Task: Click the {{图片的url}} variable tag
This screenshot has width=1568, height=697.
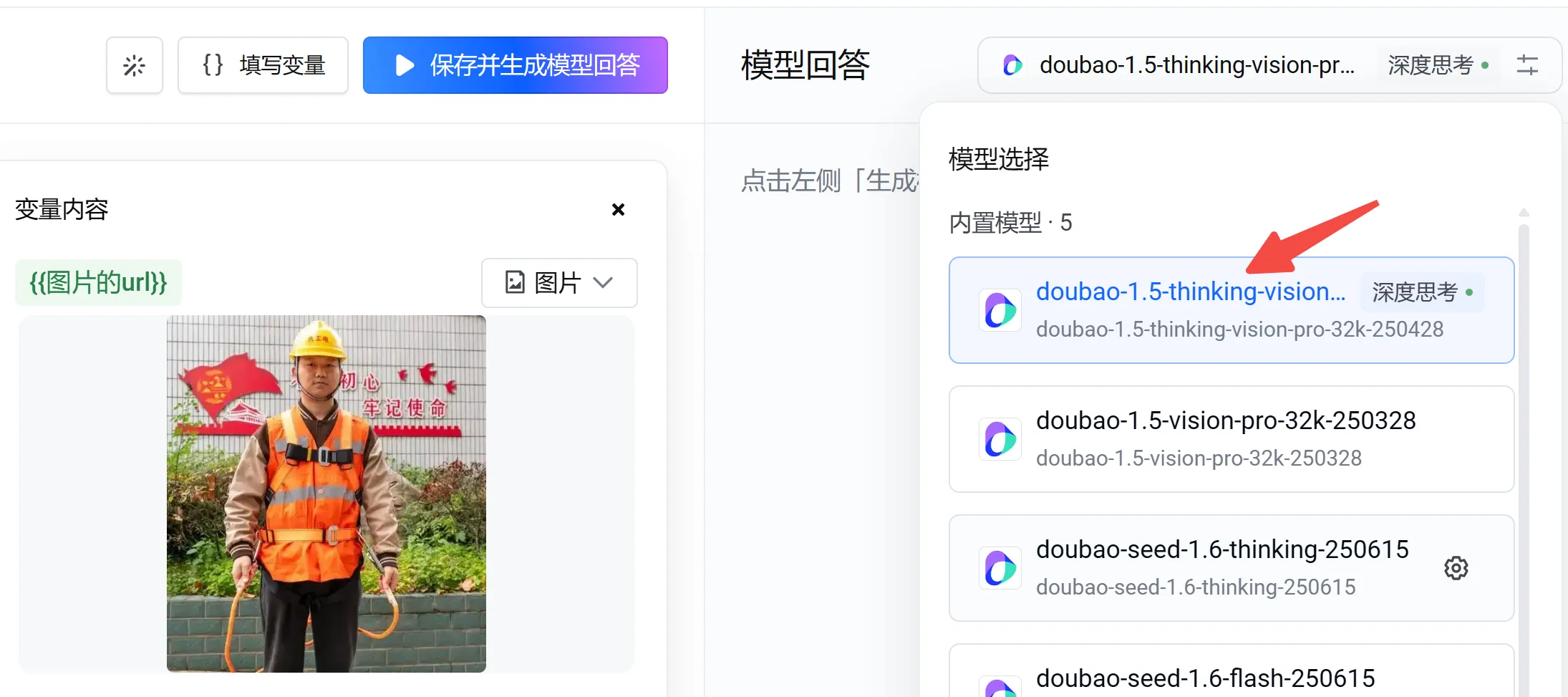Action: [98, 282]
